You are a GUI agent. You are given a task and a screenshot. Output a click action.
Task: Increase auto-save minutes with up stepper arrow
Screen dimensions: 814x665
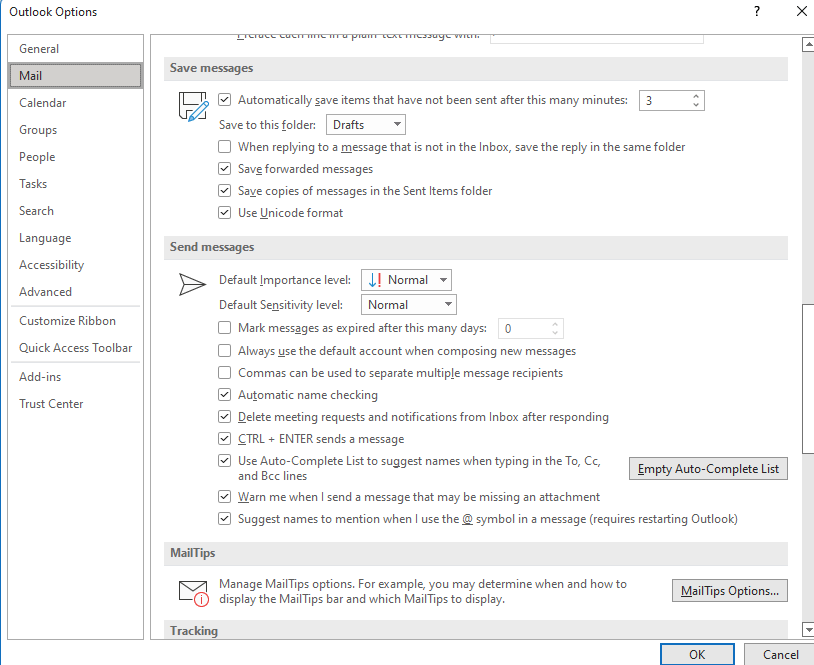(x=697, y=95)
